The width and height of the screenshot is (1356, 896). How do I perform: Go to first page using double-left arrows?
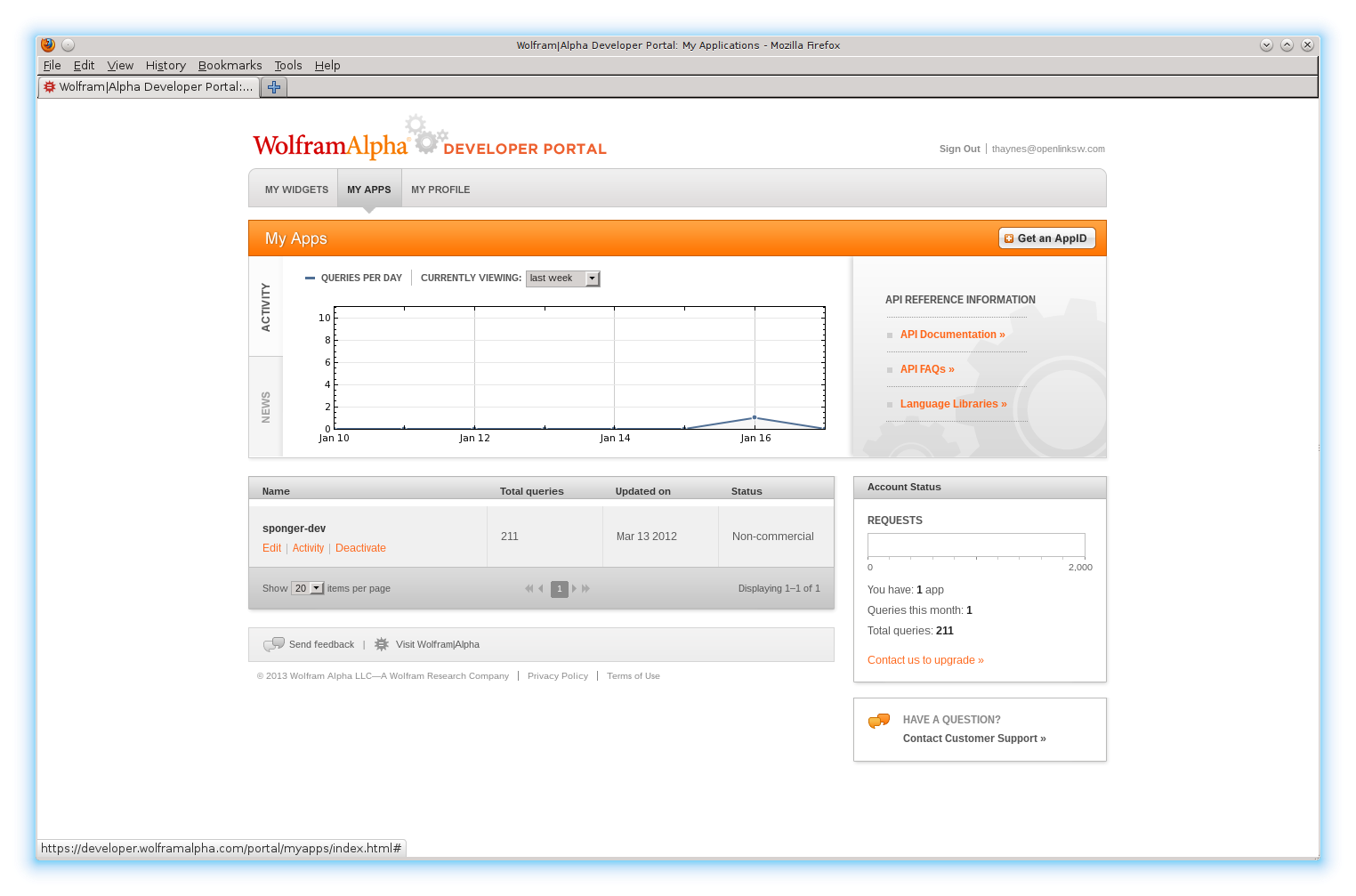point(529,588)
